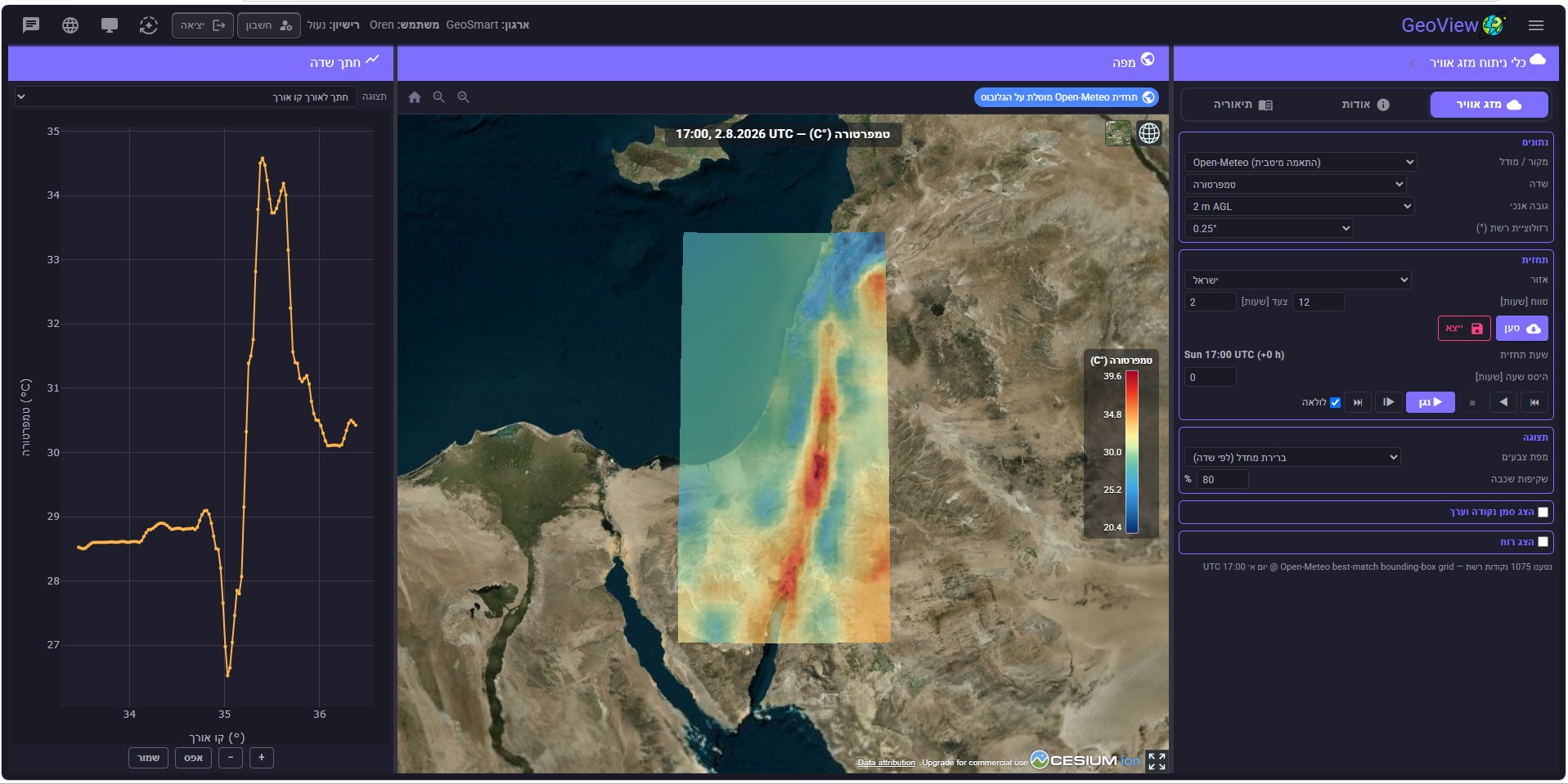Click the minus button under the chart
The height and width of the screenshot is (784, 1568).
coord(231,758)
